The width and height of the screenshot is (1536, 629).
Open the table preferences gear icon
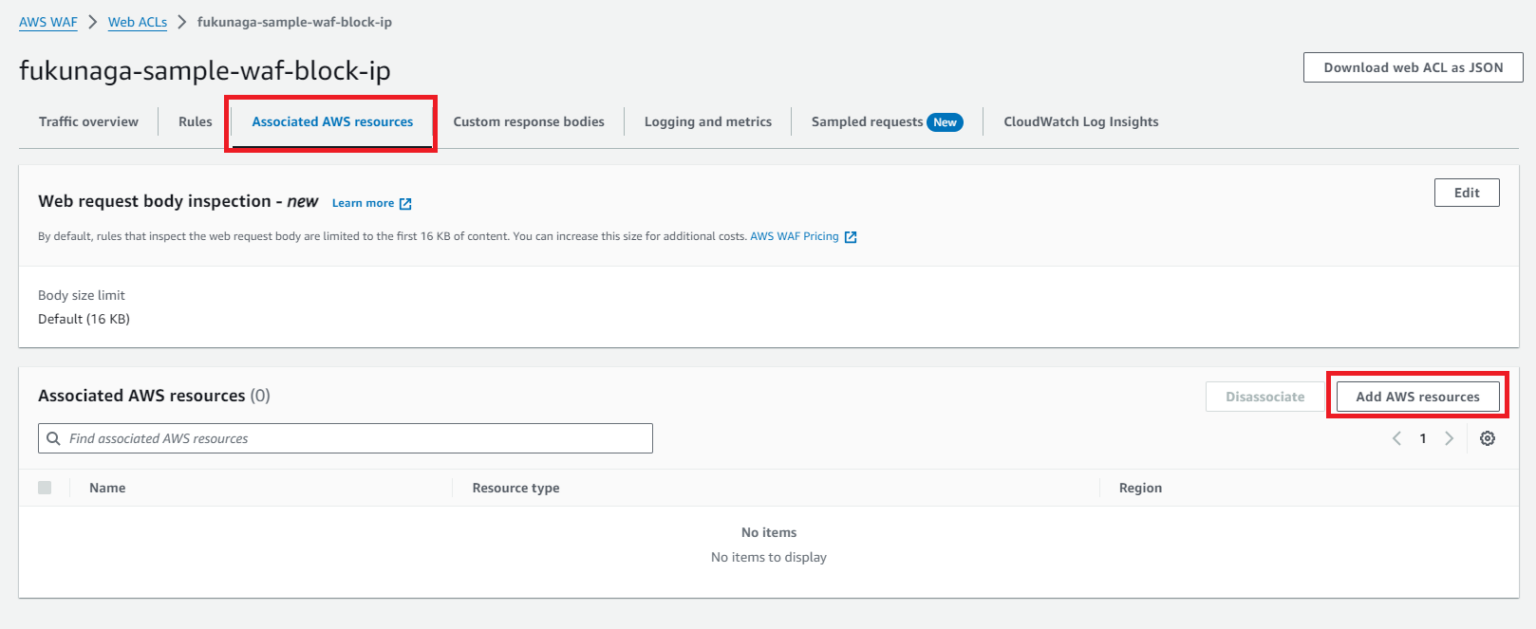coord(1487,438)
